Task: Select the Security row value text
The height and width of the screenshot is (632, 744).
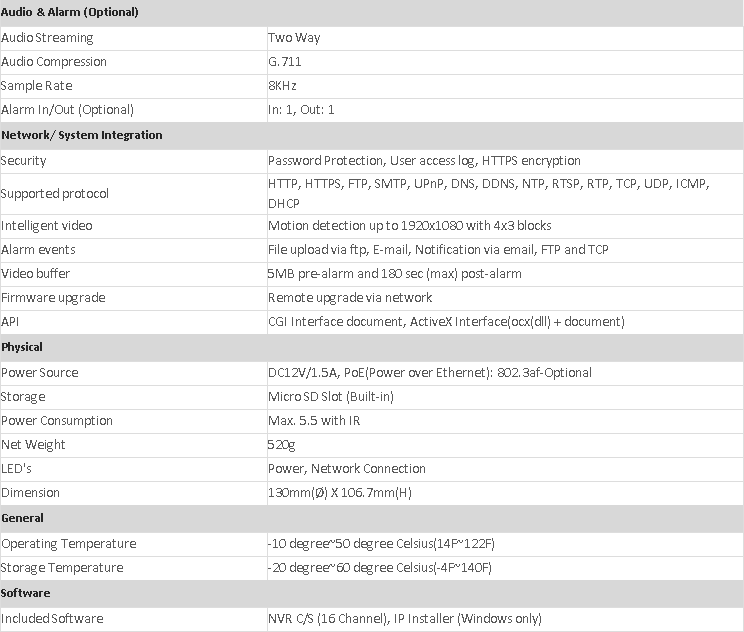Action: pyautogui.click(x=424, y=161)
